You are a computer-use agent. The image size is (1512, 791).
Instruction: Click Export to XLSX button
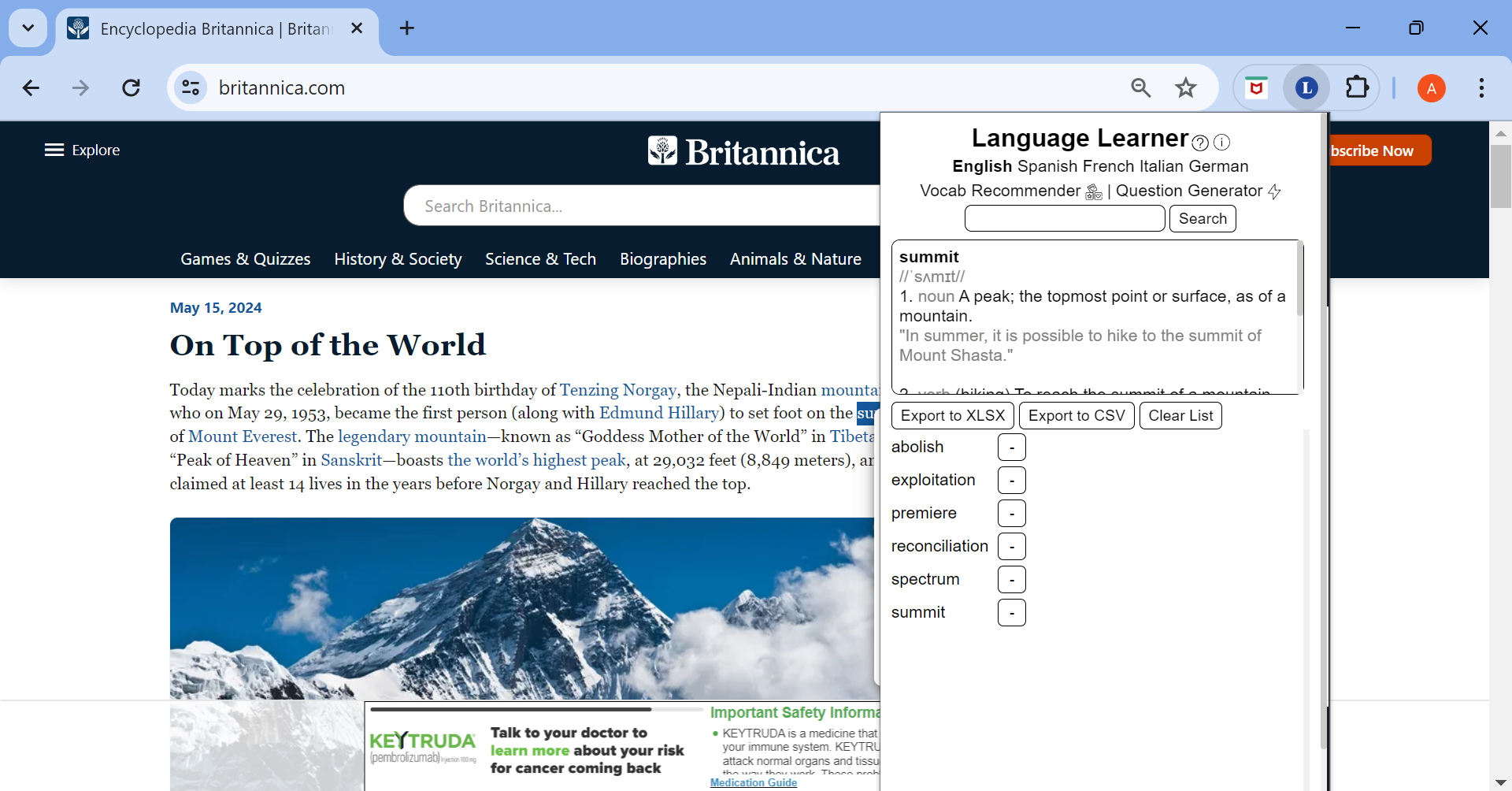953,415
